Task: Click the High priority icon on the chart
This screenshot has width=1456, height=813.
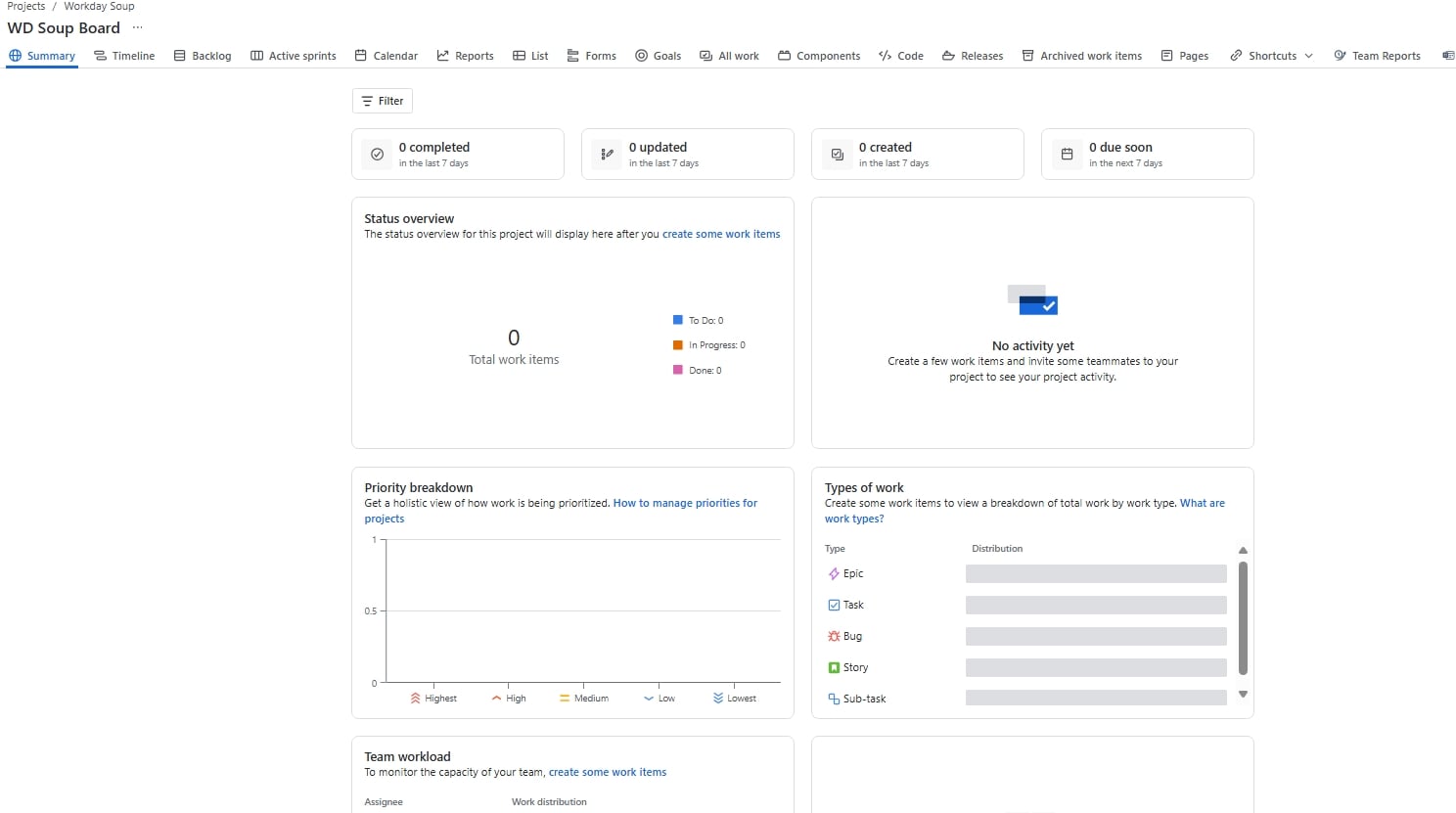Action: pyautogui.click(x=496, y=699)
